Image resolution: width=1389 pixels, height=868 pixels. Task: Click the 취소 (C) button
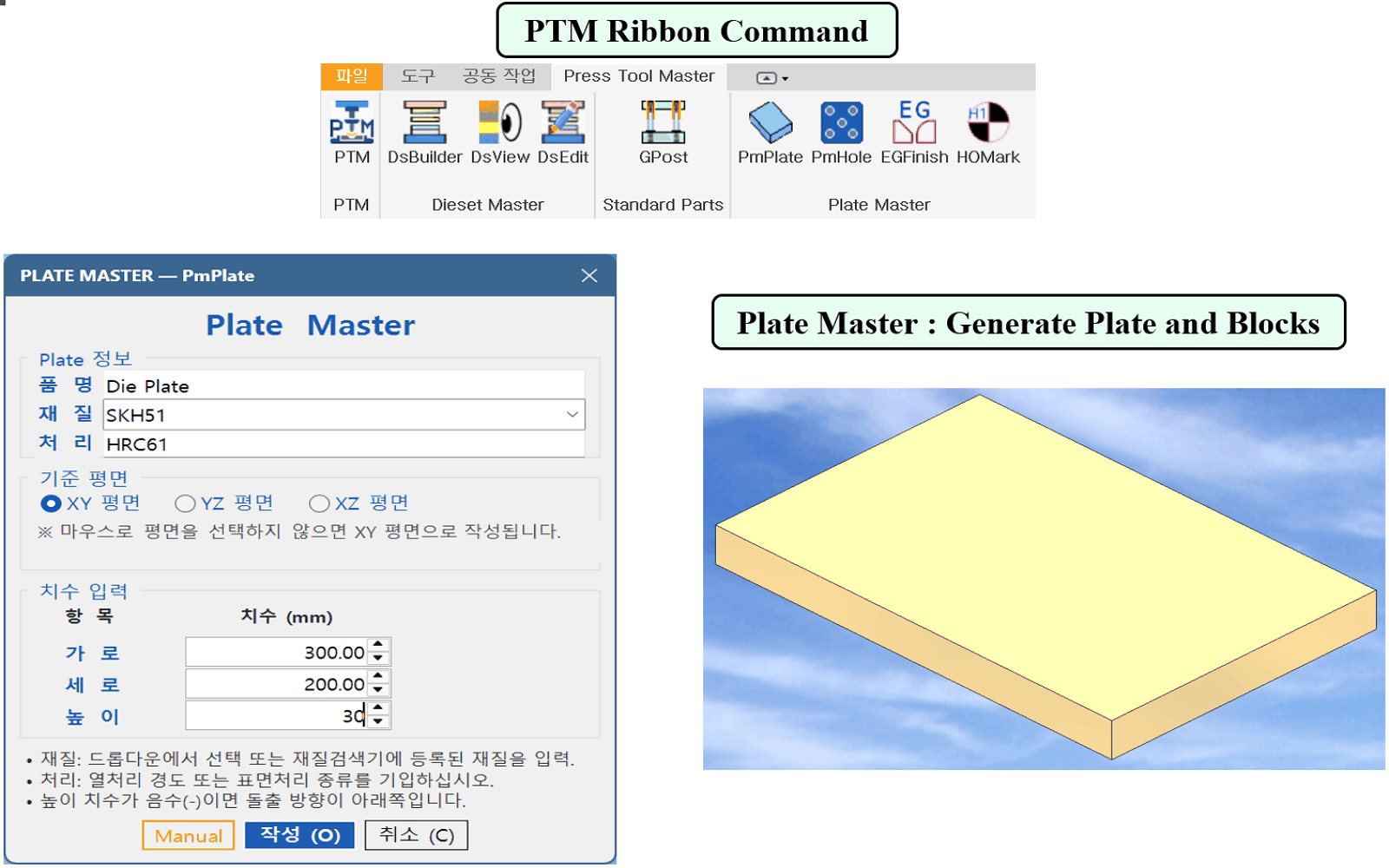[417, 835]
